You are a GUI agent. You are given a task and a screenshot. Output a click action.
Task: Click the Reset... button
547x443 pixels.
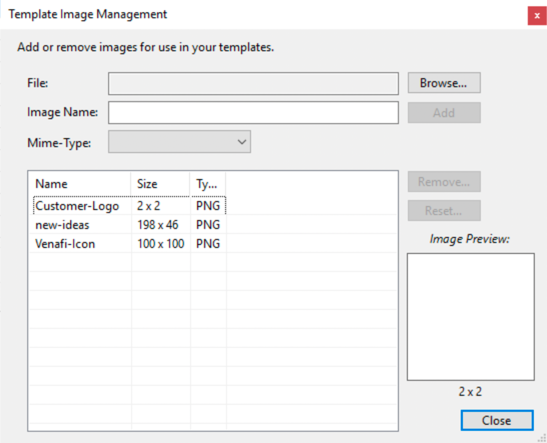click(444, 211)
